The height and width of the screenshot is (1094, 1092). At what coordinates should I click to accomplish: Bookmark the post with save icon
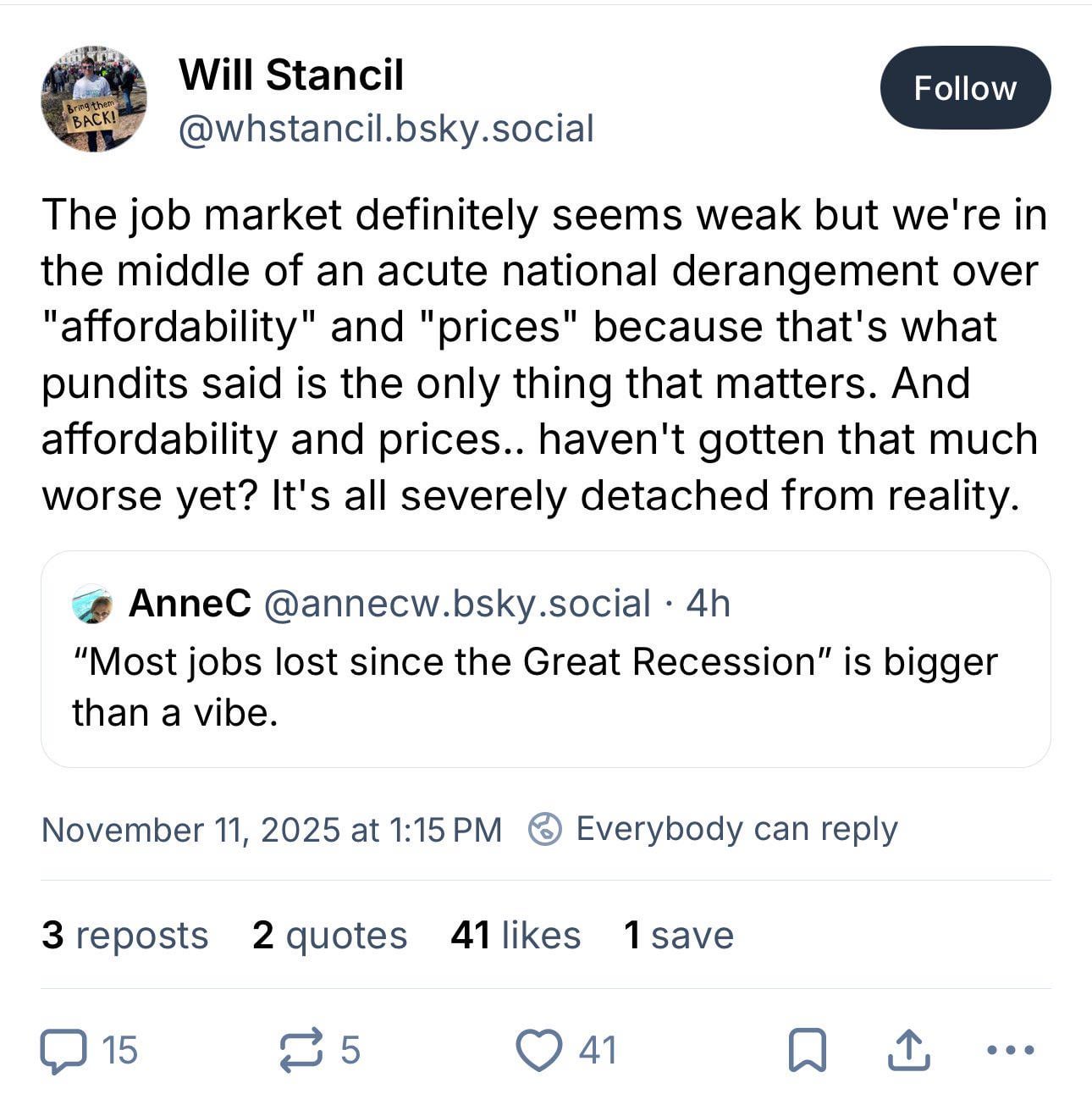[x=807, y=1051]
